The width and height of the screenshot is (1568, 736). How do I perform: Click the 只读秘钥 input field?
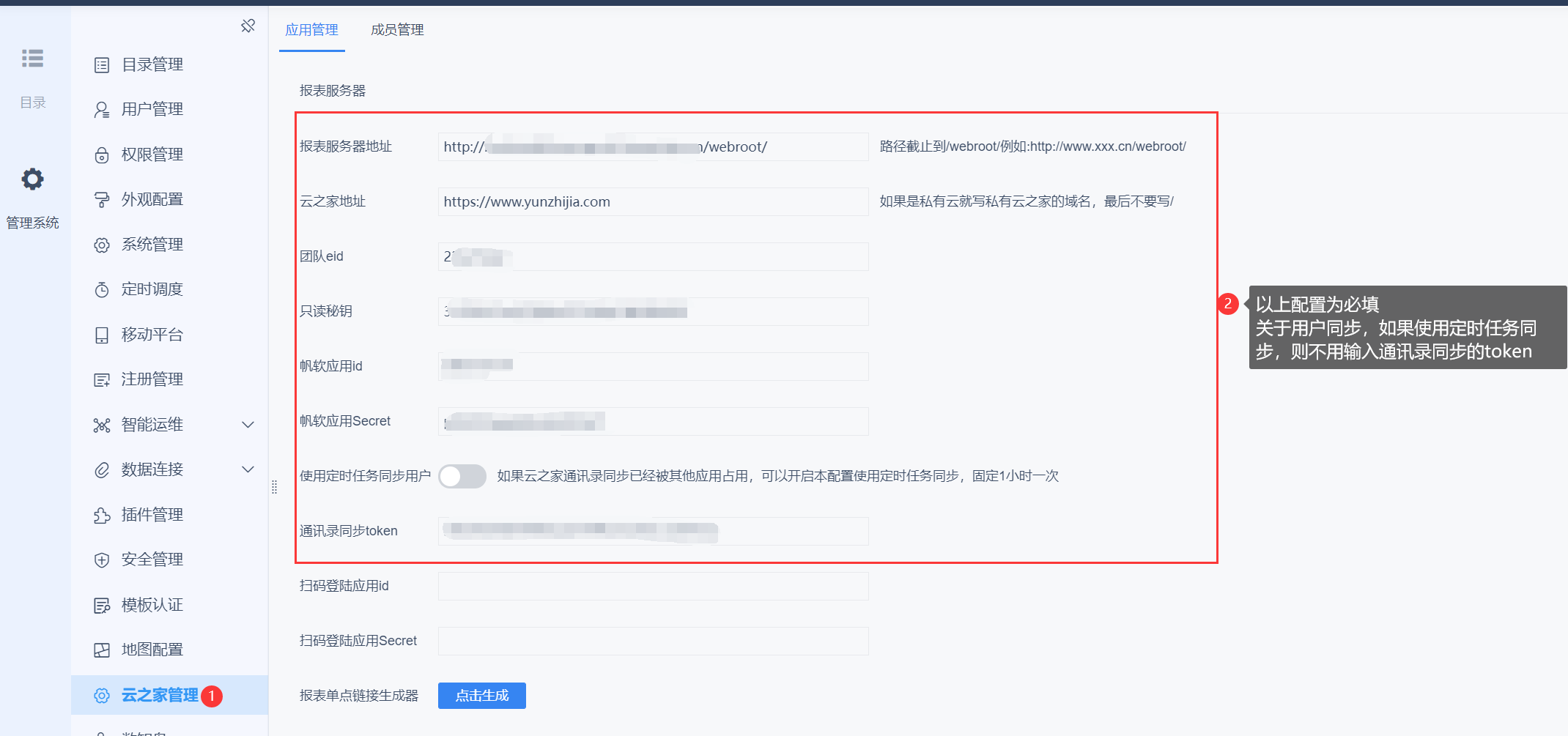click(x=654, y=311)
